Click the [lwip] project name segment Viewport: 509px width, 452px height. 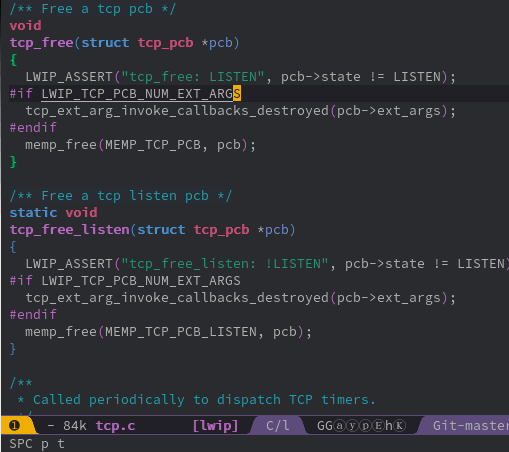[215, 426]
